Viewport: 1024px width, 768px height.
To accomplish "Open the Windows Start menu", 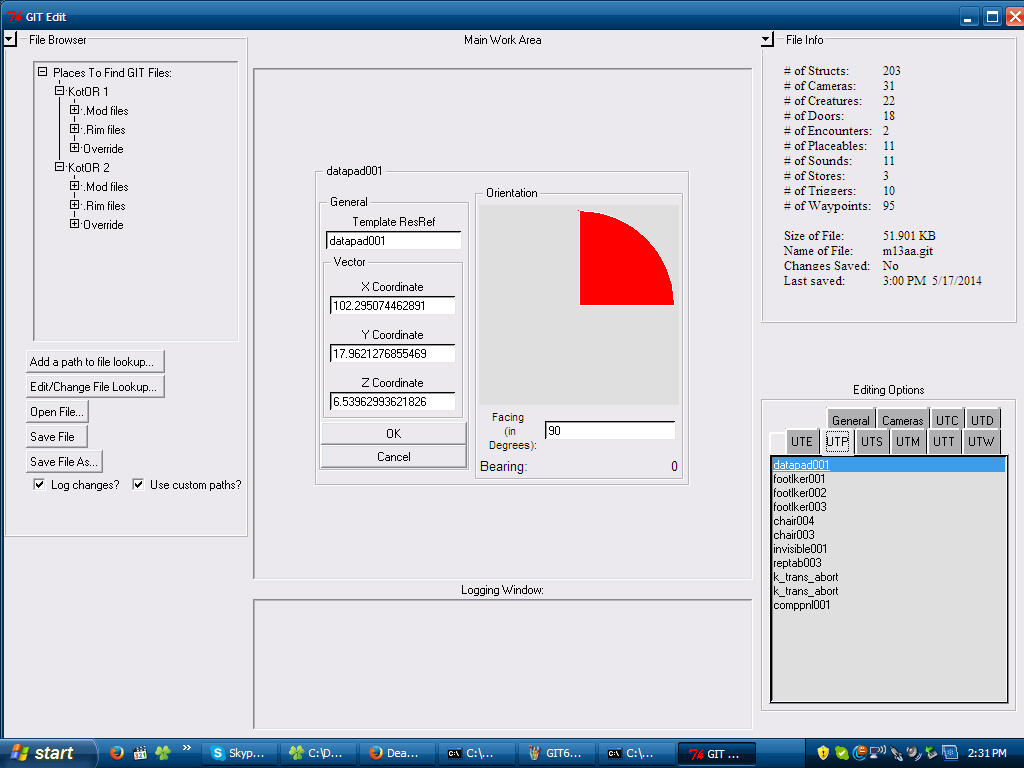I will tap(47, 753).
